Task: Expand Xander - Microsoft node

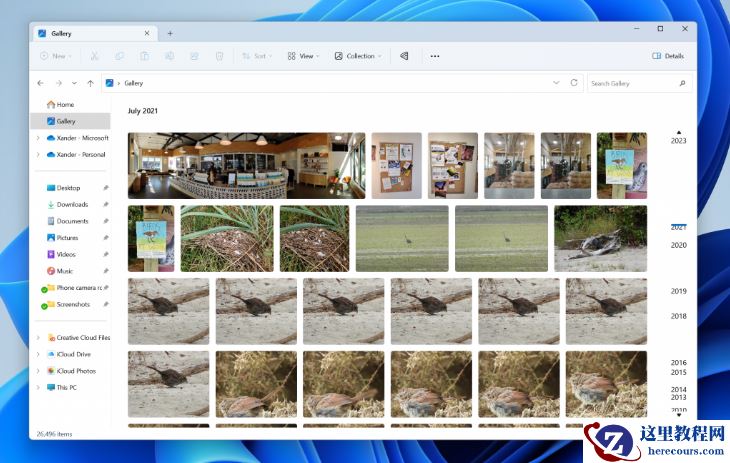Action: coord(38,138)
